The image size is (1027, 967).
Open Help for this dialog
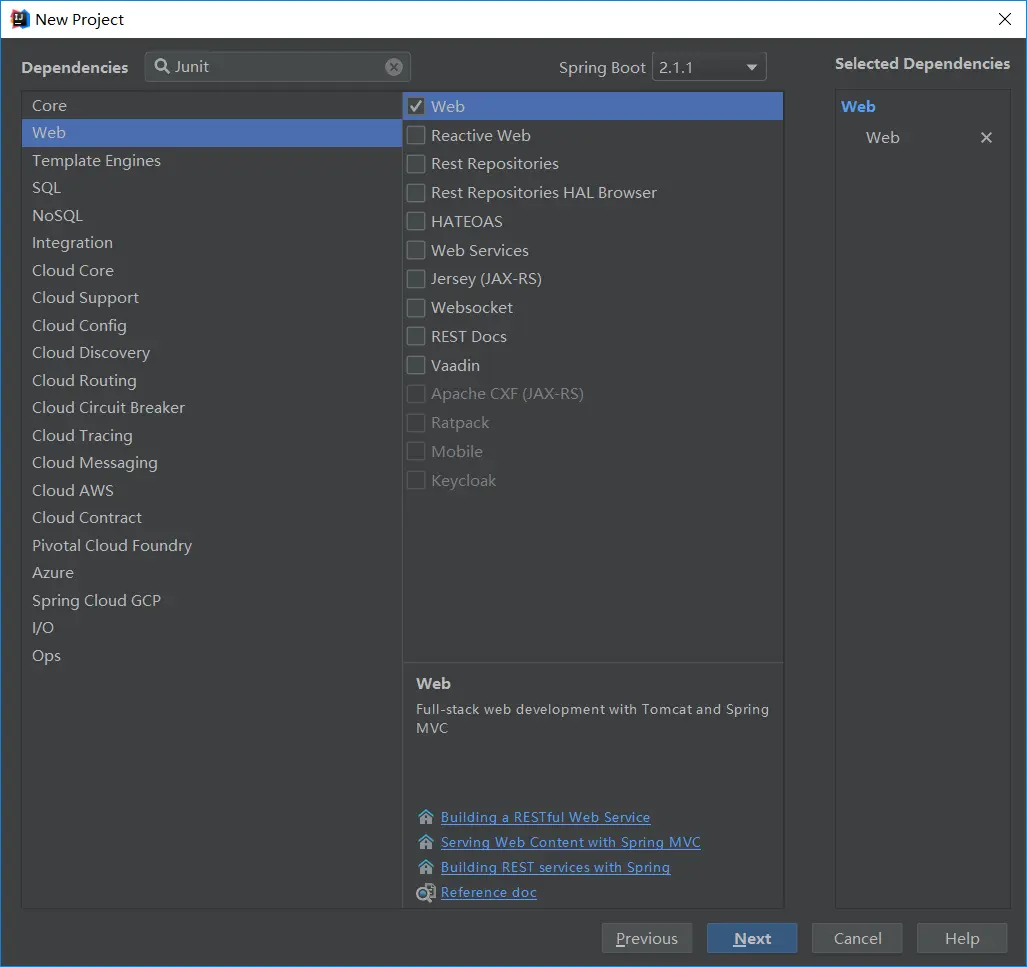tap(962, 938)
